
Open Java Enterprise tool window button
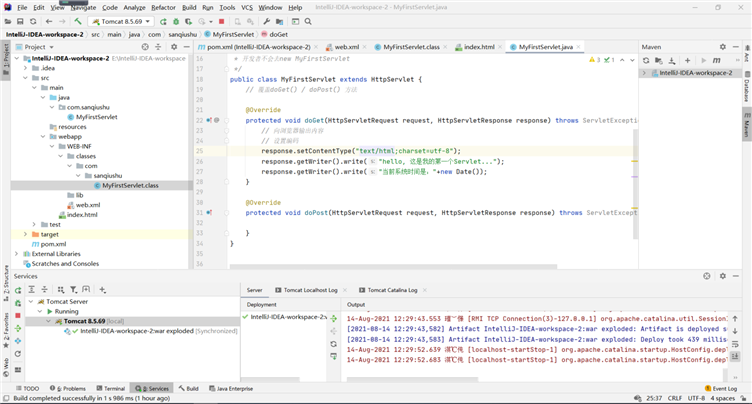click(x=231, y=389)
